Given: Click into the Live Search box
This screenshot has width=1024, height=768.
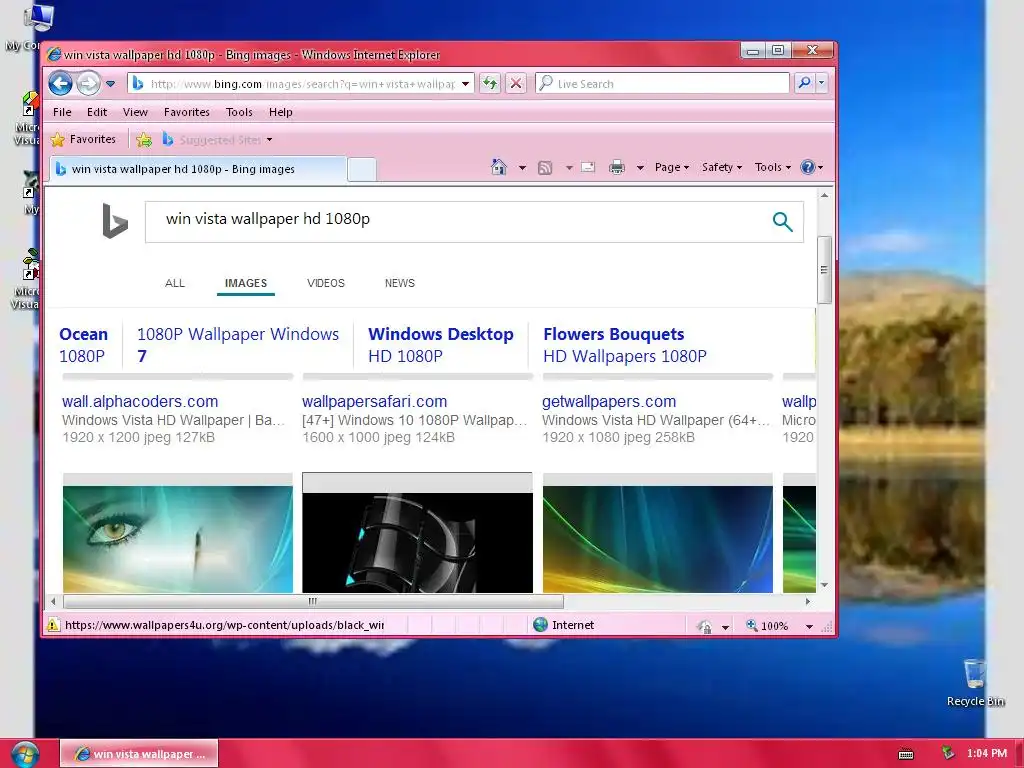Looking at the screenshot, I should pyautogui.click(x=662, y=84).
